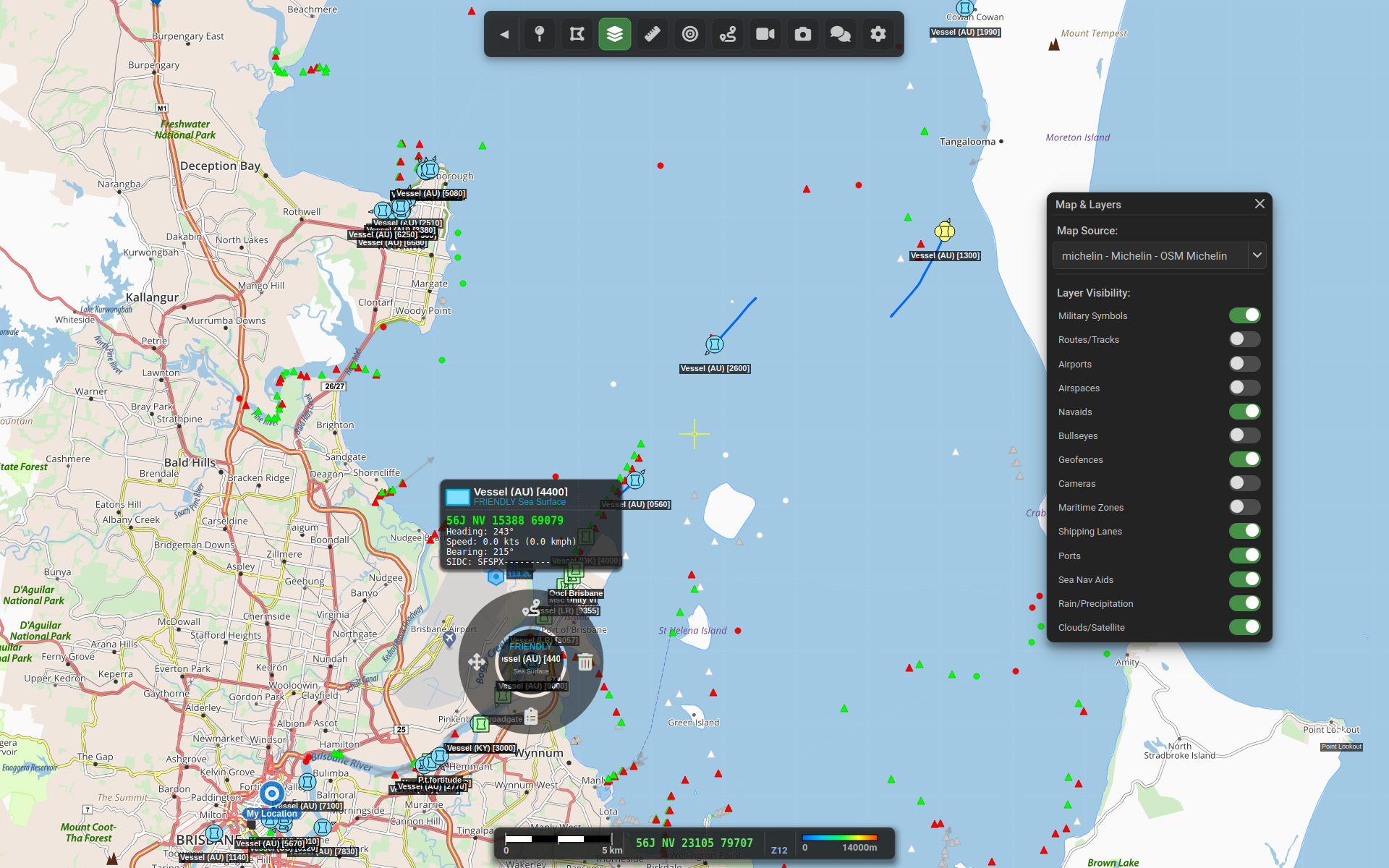This screenshot has height=868, width=1389.
Task: Click the blue My Location marker
Action: click(x=272, y=793)
